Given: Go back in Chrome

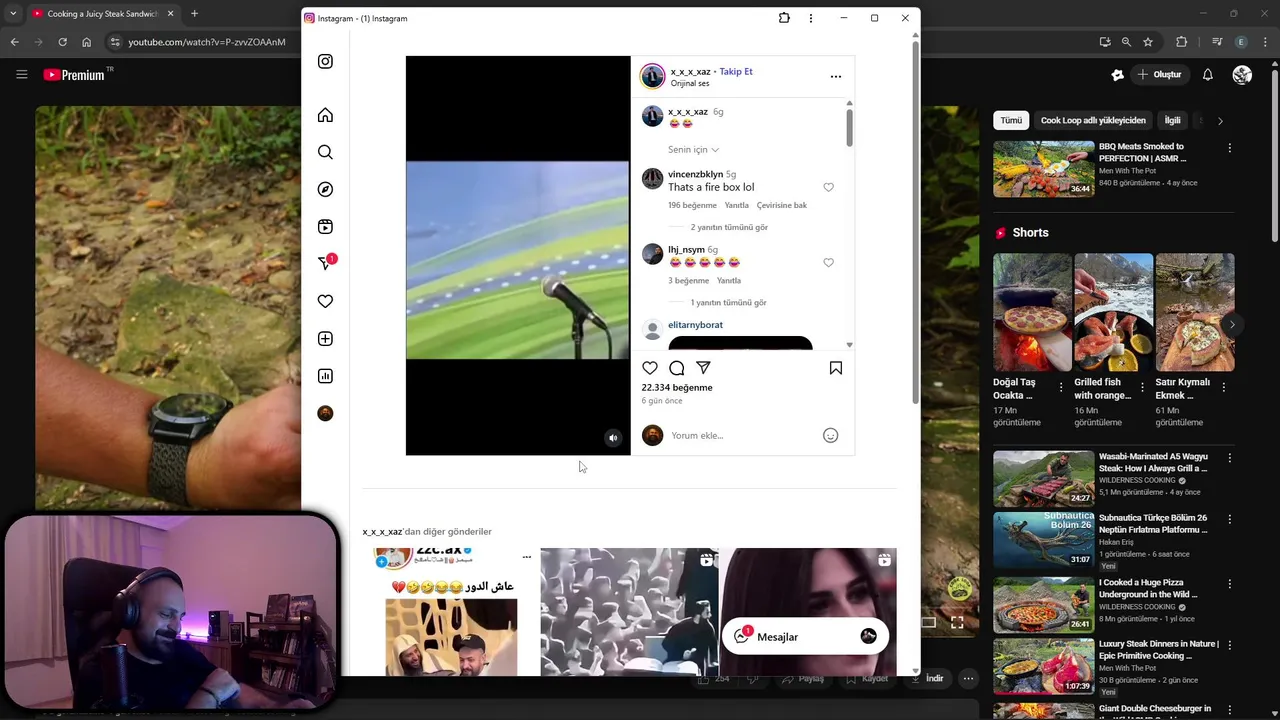Looking at the screenshot, I should point(14,42).
